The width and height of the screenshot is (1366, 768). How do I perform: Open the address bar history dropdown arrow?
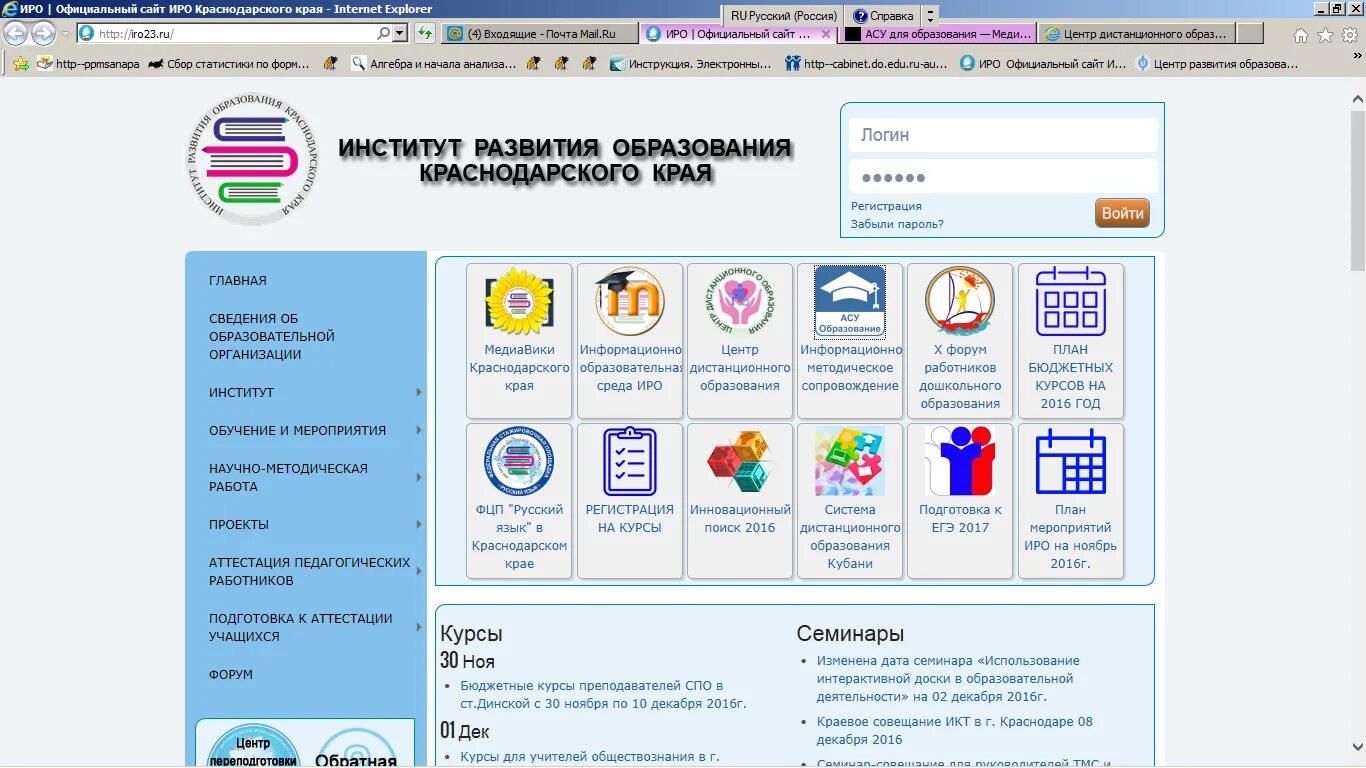pyautogui.click(x=401, y=33)
